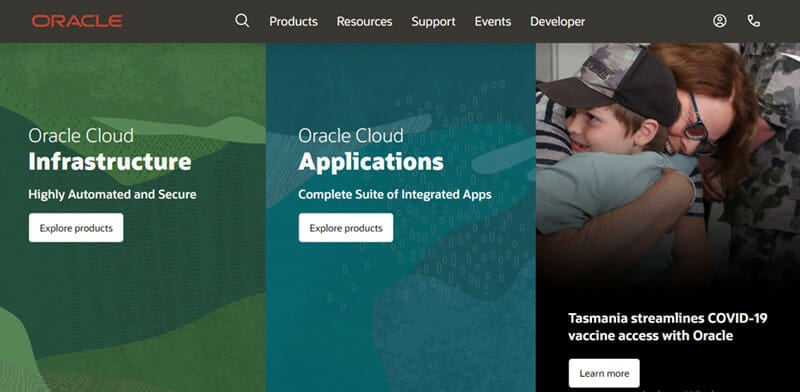Screen dimensions: 800x392
Task: Open the account profile icon
Action: (719, 20)
